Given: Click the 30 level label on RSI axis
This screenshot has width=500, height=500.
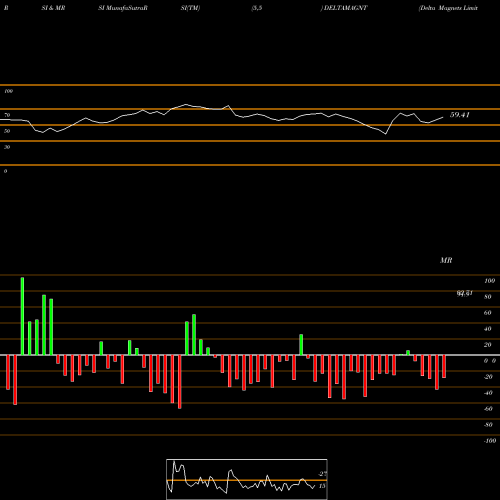Looking at the screenshot, I should click(x=7, y=147).
